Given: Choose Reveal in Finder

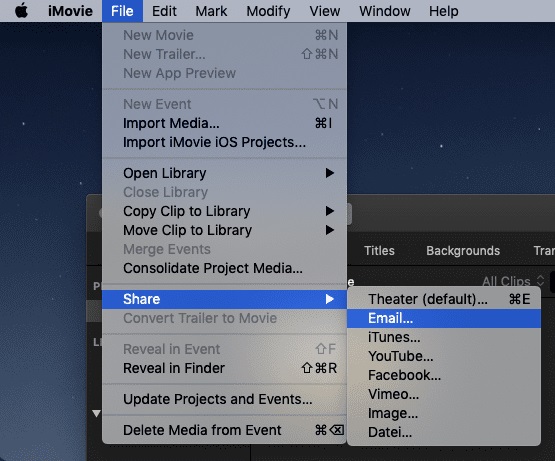Looking at the screenshot, I should coord(224,368).
